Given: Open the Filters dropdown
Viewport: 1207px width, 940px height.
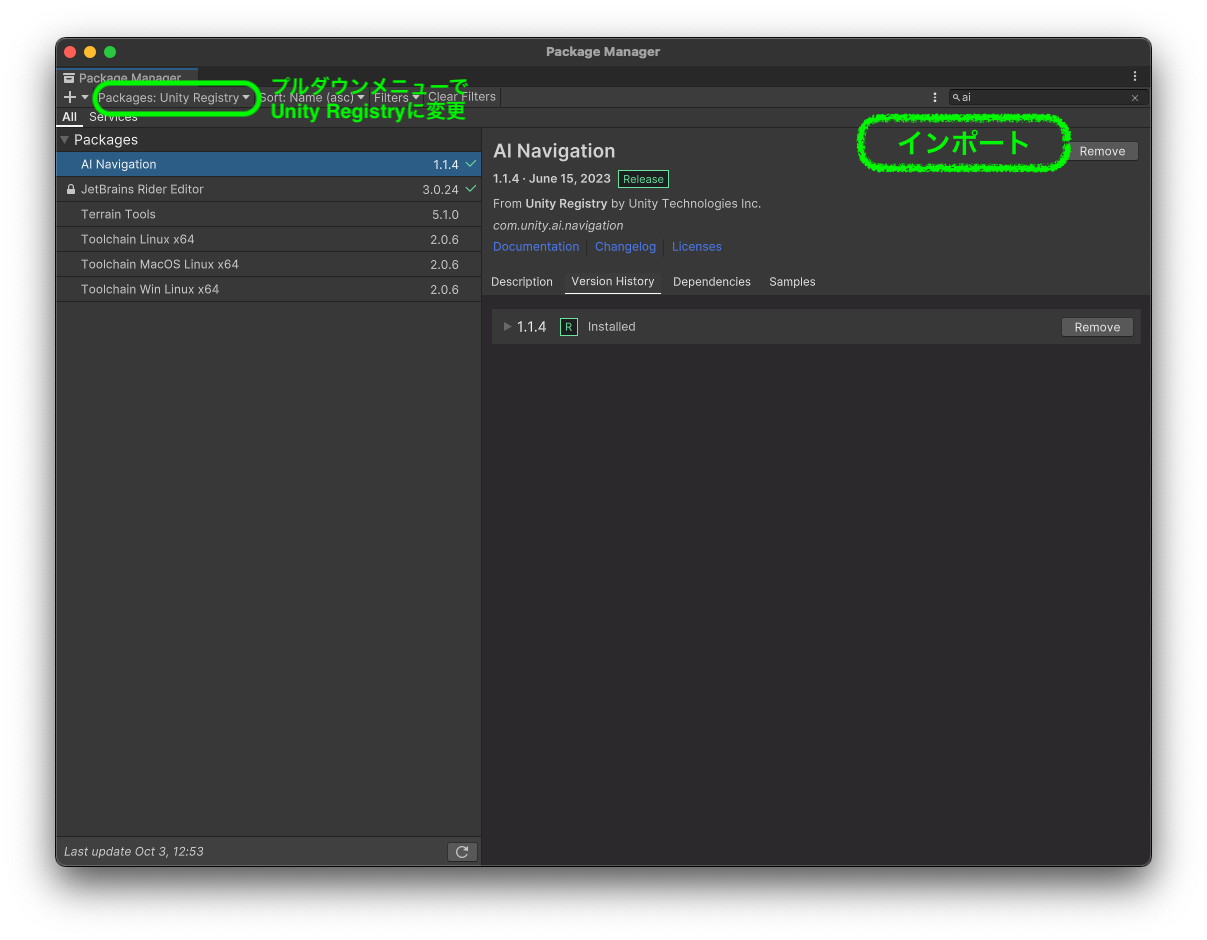Looking at the screenshot, I should click(x=396, y=98).
